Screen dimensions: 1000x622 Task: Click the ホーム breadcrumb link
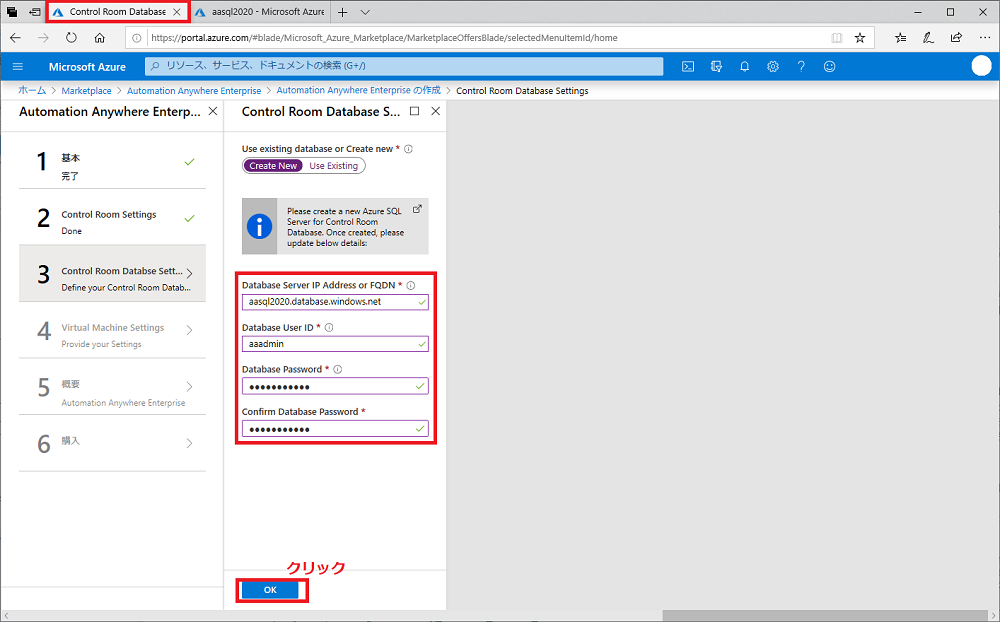point(32,91)
